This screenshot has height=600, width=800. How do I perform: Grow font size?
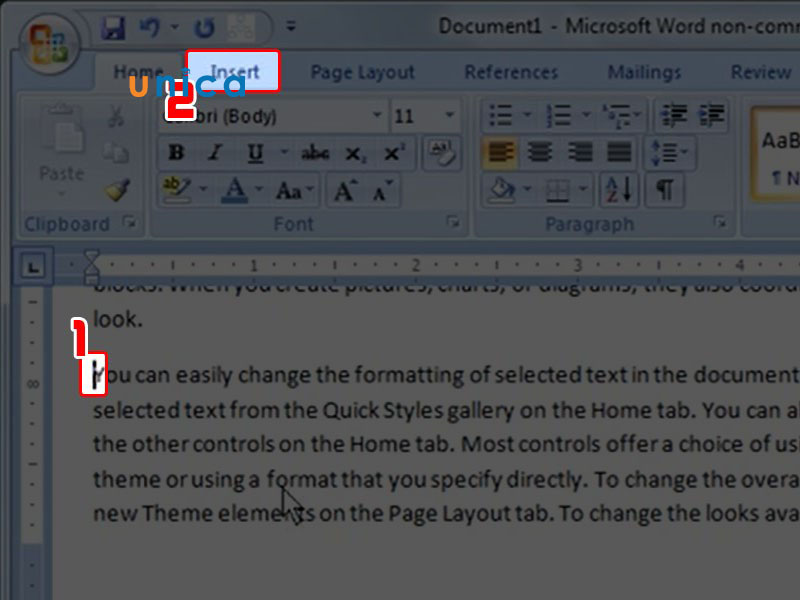(x=345, y=191)
